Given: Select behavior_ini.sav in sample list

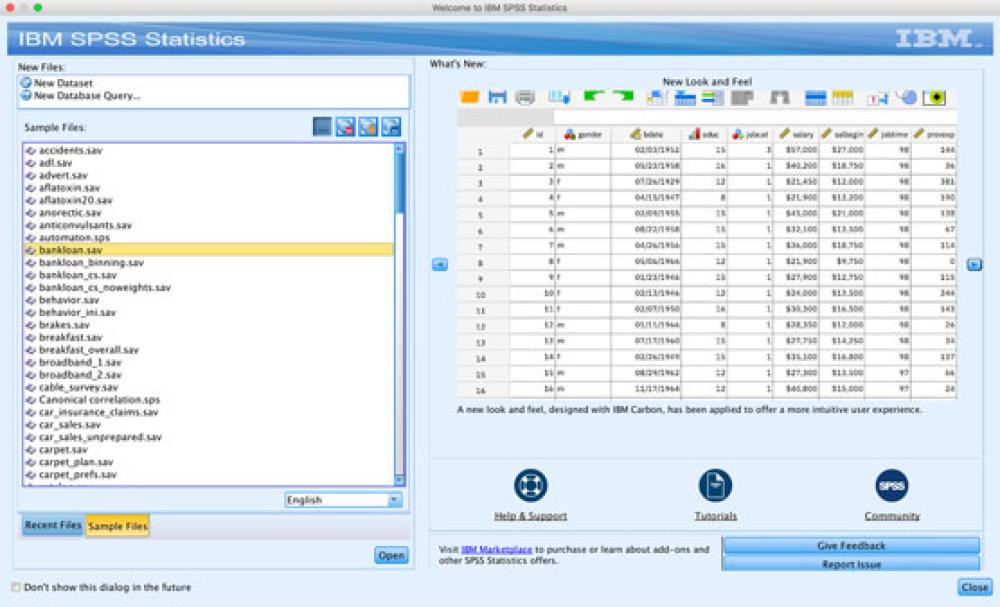Looking at the screenshot, I should (209, 312).
